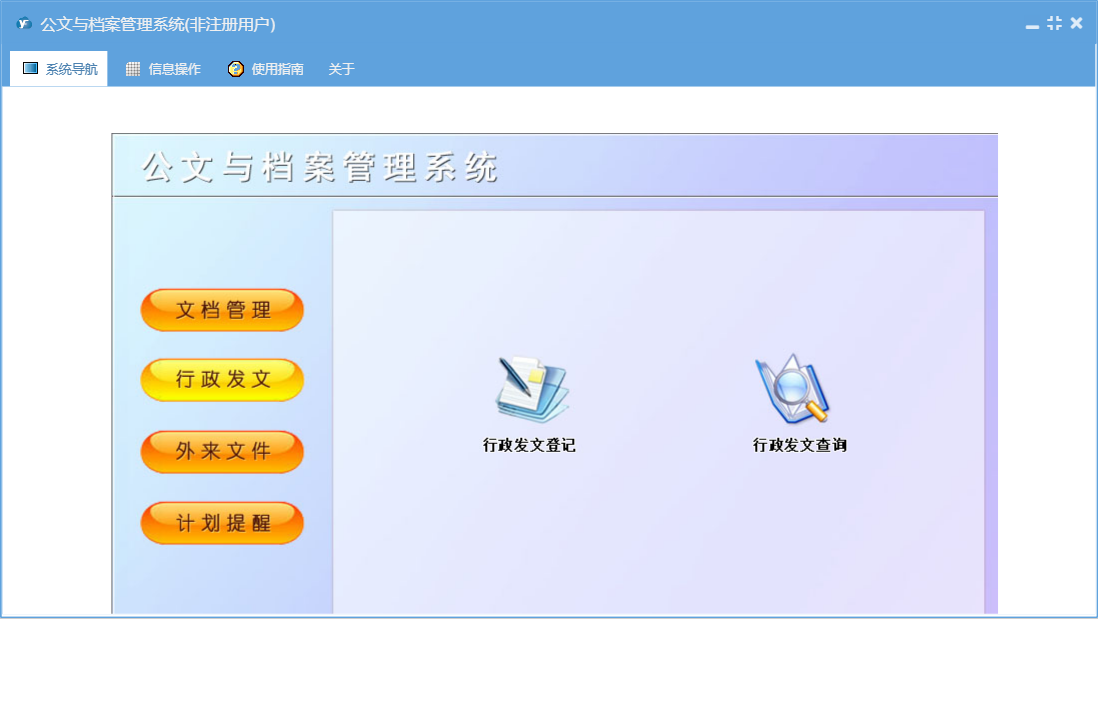The image size is (1098, 728).
Task: Click the 行政发文登记 label
Action: click(x=529, y=445)
